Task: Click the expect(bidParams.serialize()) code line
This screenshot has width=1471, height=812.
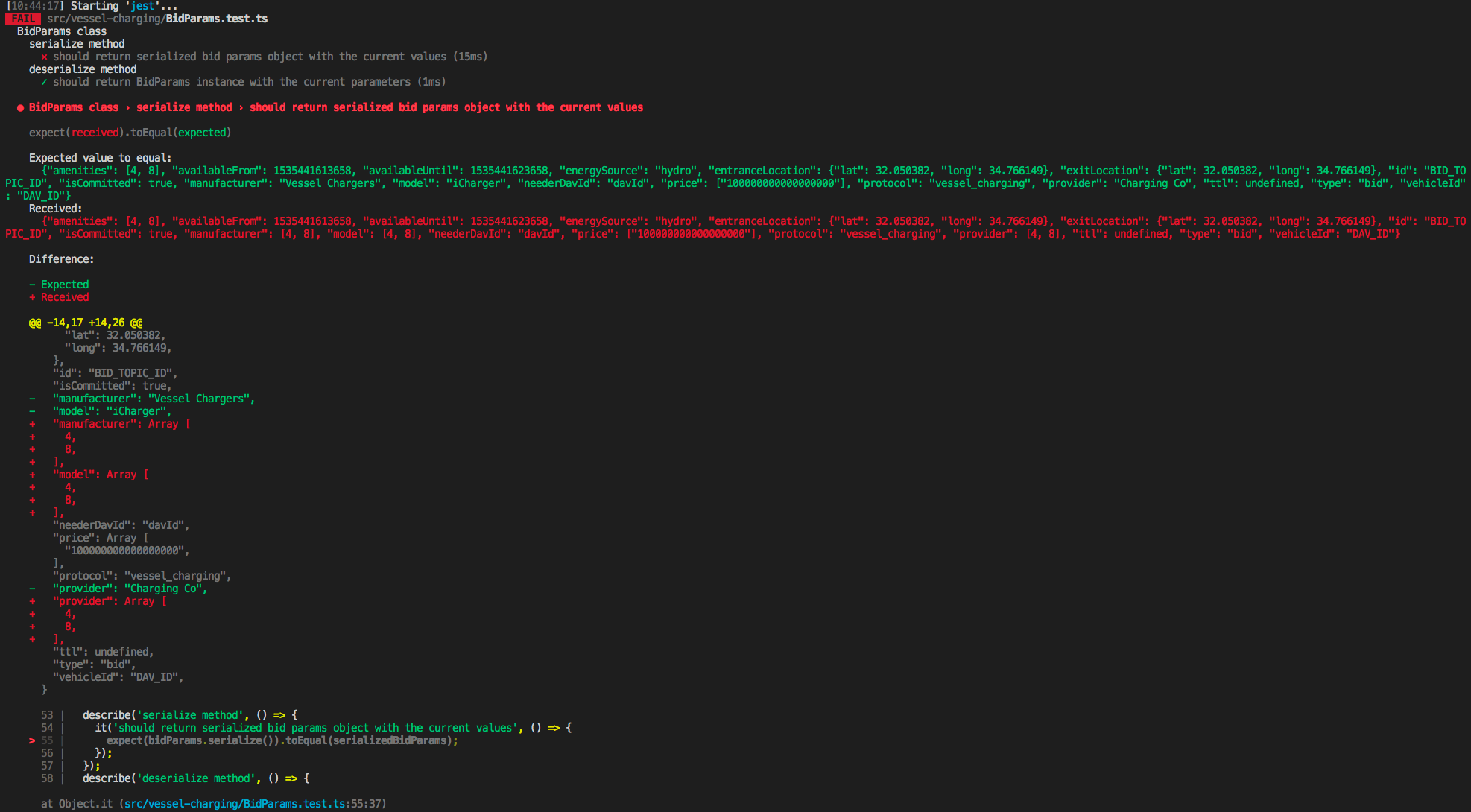Action: coord(282,740)
